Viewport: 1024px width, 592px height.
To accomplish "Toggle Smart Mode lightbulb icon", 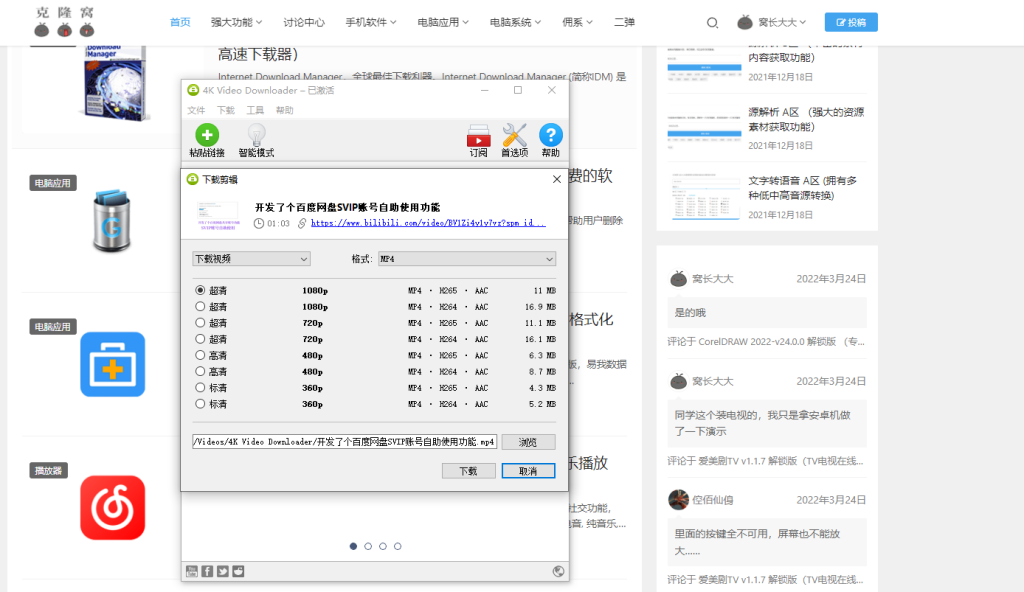I will coord(257,135).
